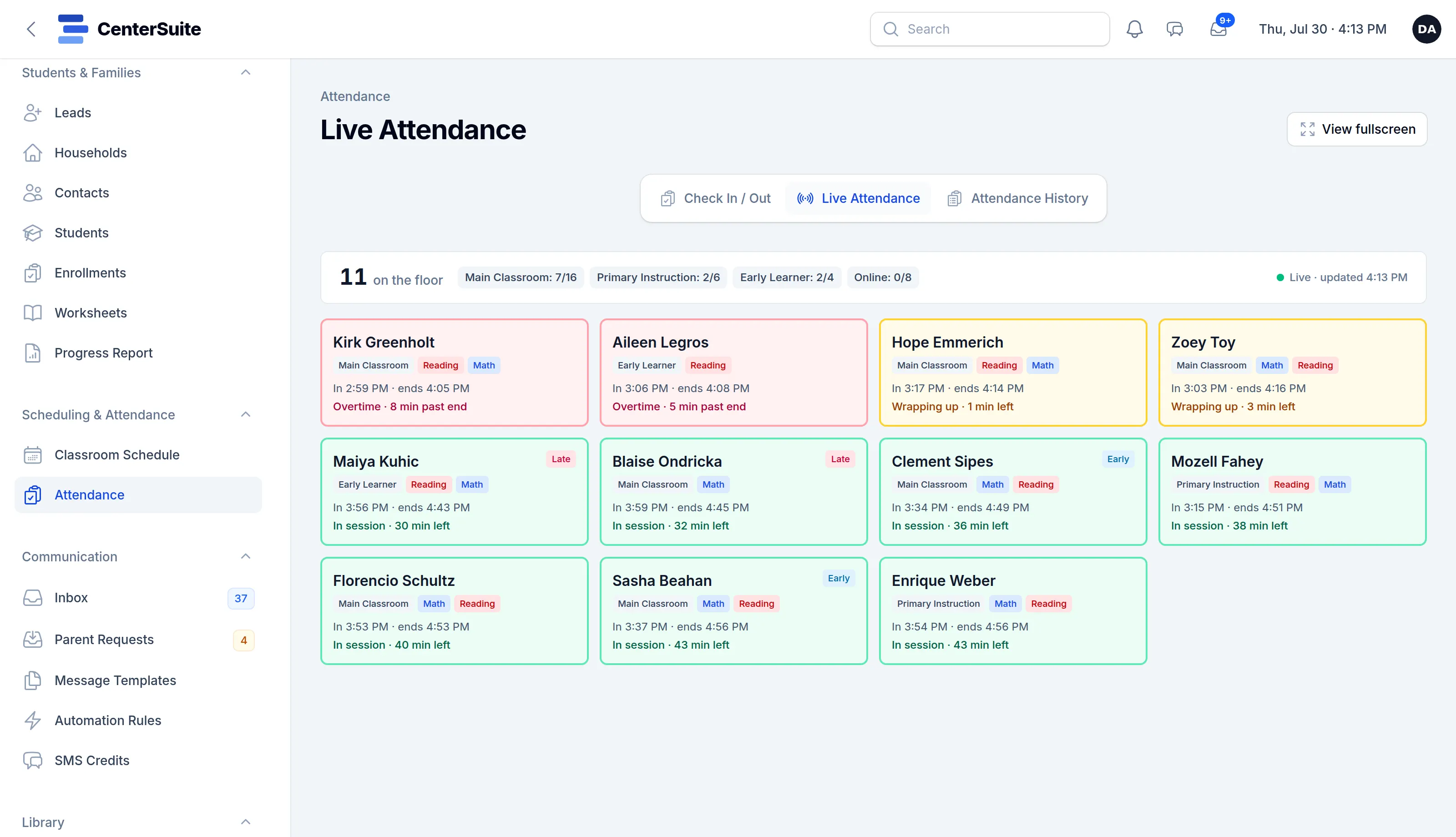Open the DA user avatar
The image size is (1456, 837).
1426,29
